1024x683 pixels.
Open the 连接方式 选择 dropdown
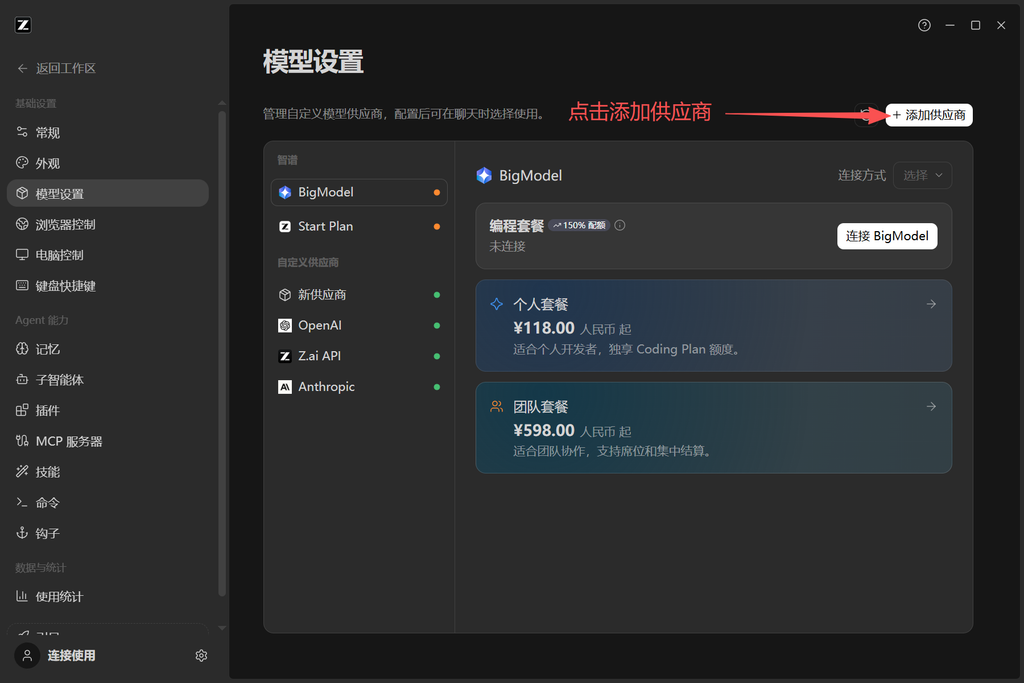[x=922, y=175]
